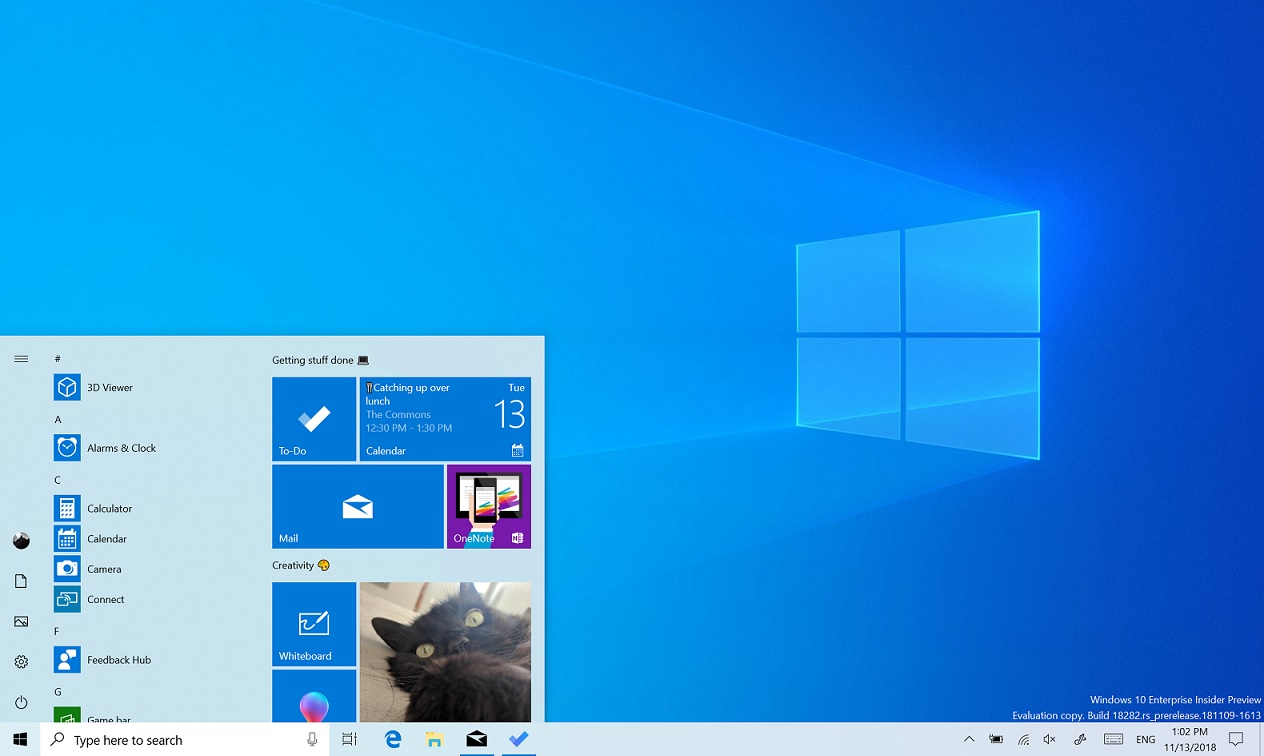Start the Calculator app

110,508
